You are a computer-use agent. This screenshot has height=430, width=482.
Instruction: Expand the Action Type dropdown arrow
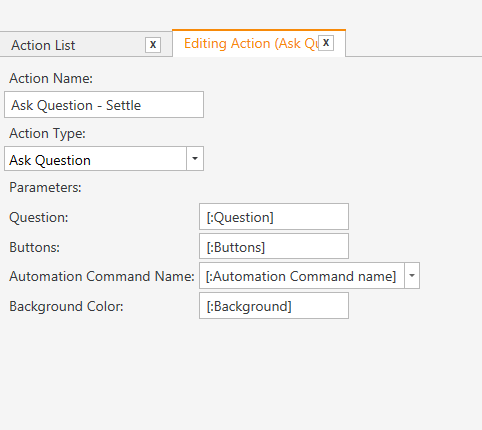click(x=195, y=159)
